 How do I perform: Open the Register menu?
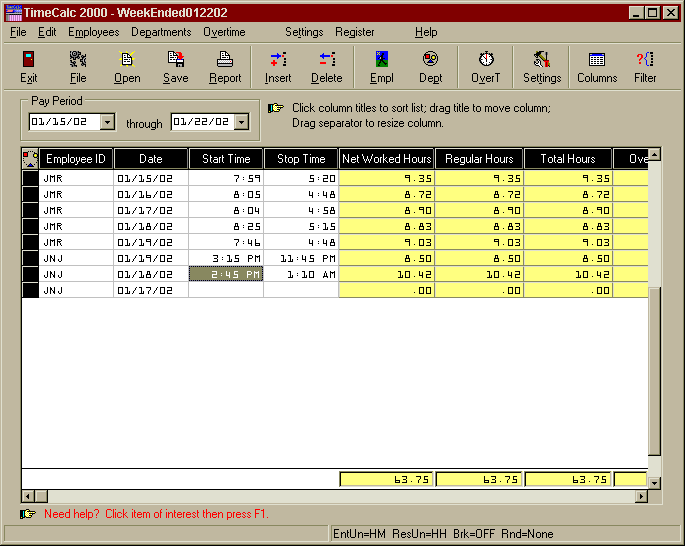click(x=355, y=32)
